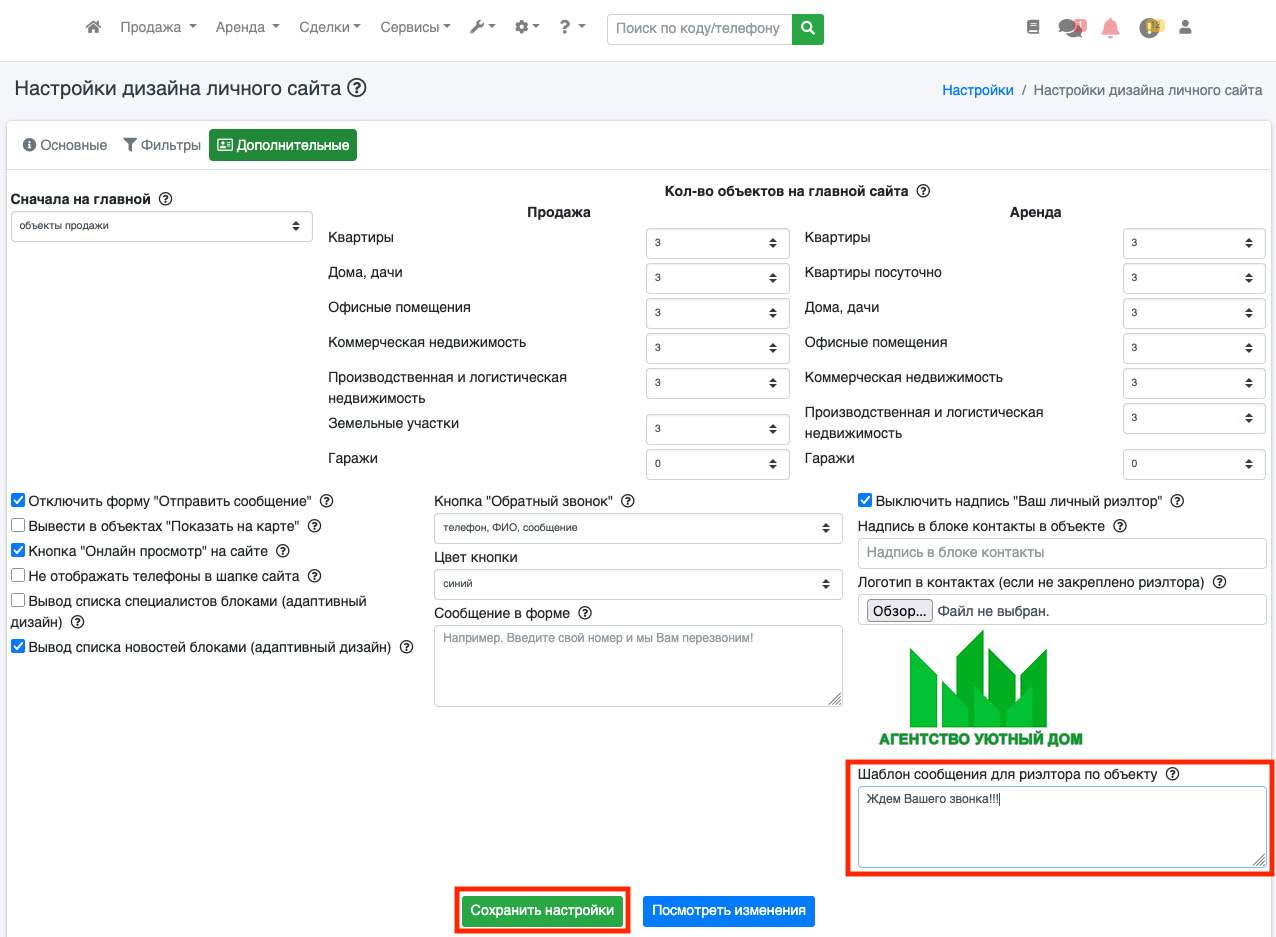Open the gear settings menu icon
The image size is (1276, 937).
pyautogui.click(x=526, y=28)
